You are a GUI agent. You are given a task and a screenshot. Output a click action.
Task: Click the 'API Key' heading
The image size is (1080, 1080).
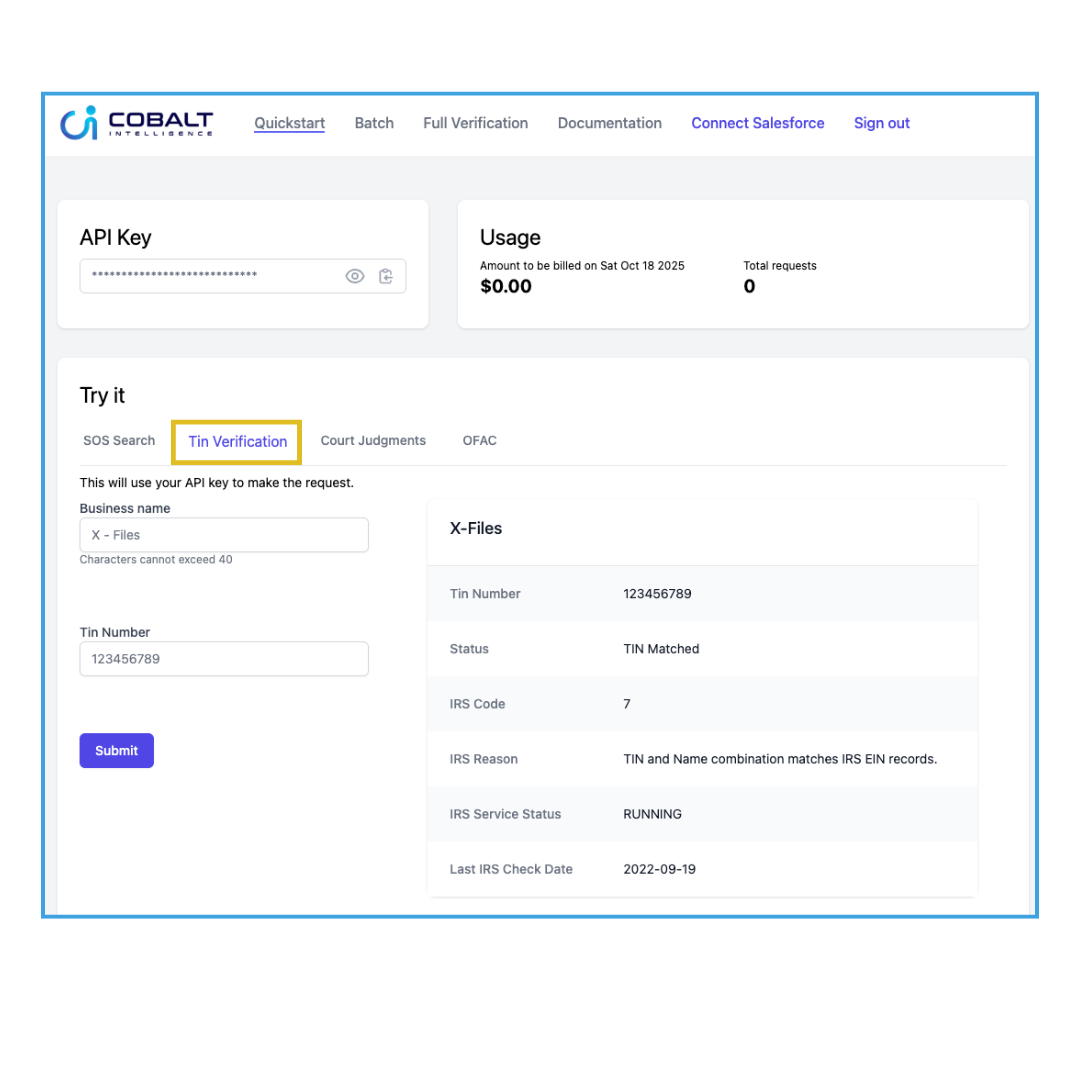(115, 238)
